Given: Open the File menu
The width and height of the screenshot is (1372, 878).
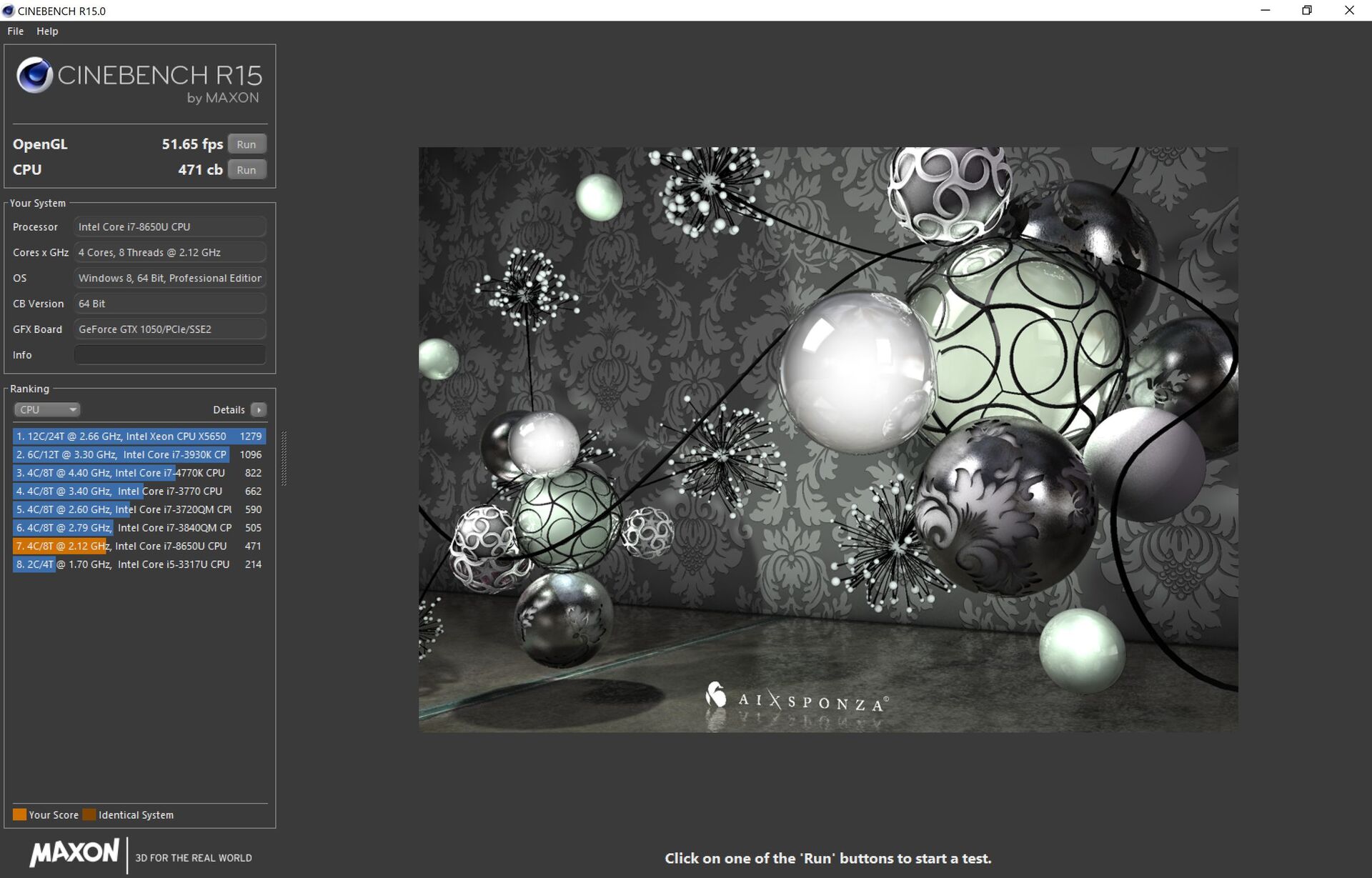Looking at the screenshot, I should click(15, 31).
